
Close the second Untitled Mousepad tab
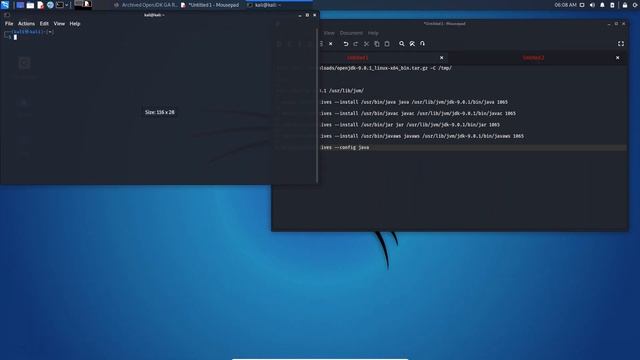[x=618, y=58]
